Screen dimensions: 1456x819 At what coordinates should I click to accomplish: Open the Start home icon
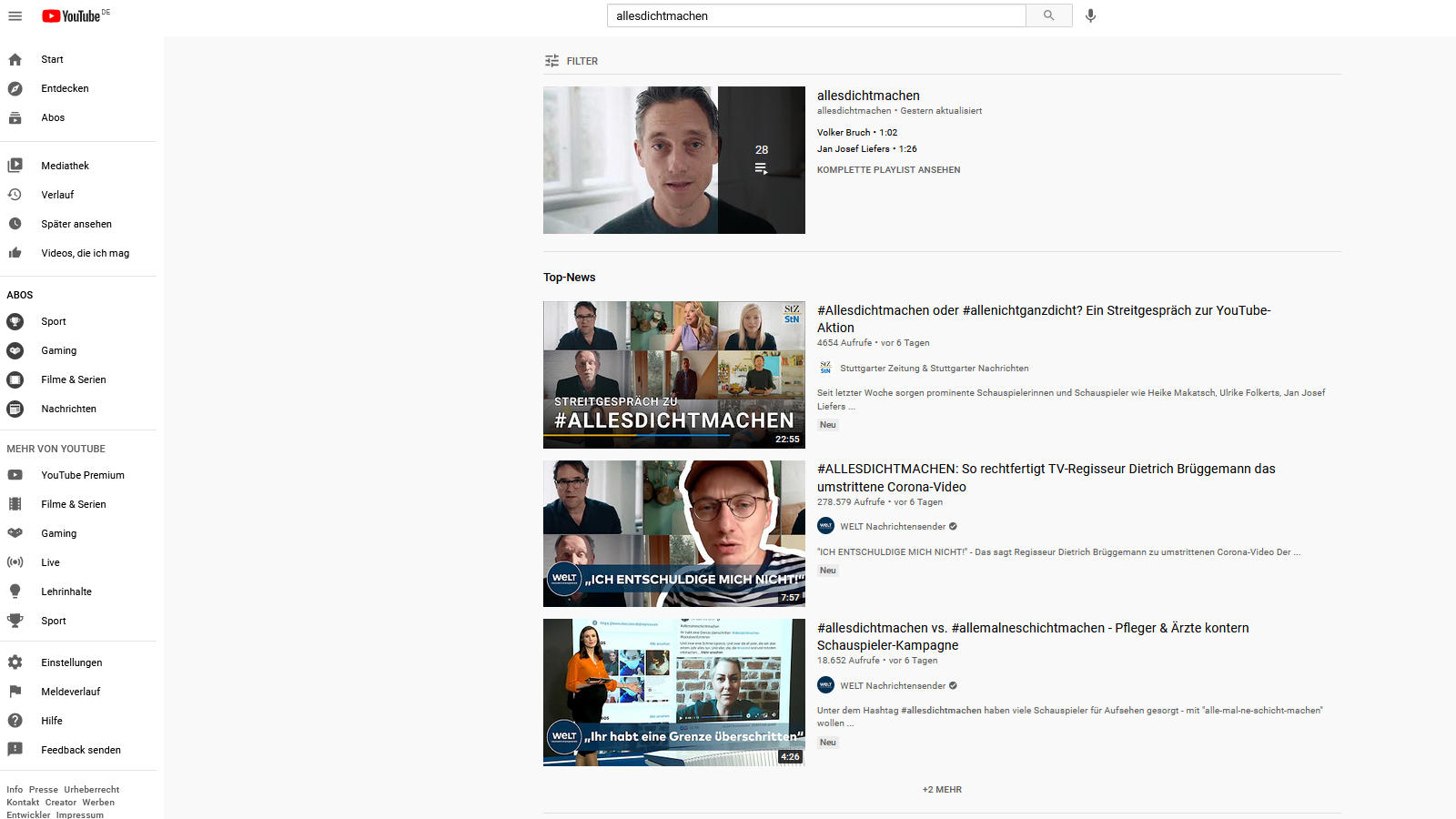(15, 59)
